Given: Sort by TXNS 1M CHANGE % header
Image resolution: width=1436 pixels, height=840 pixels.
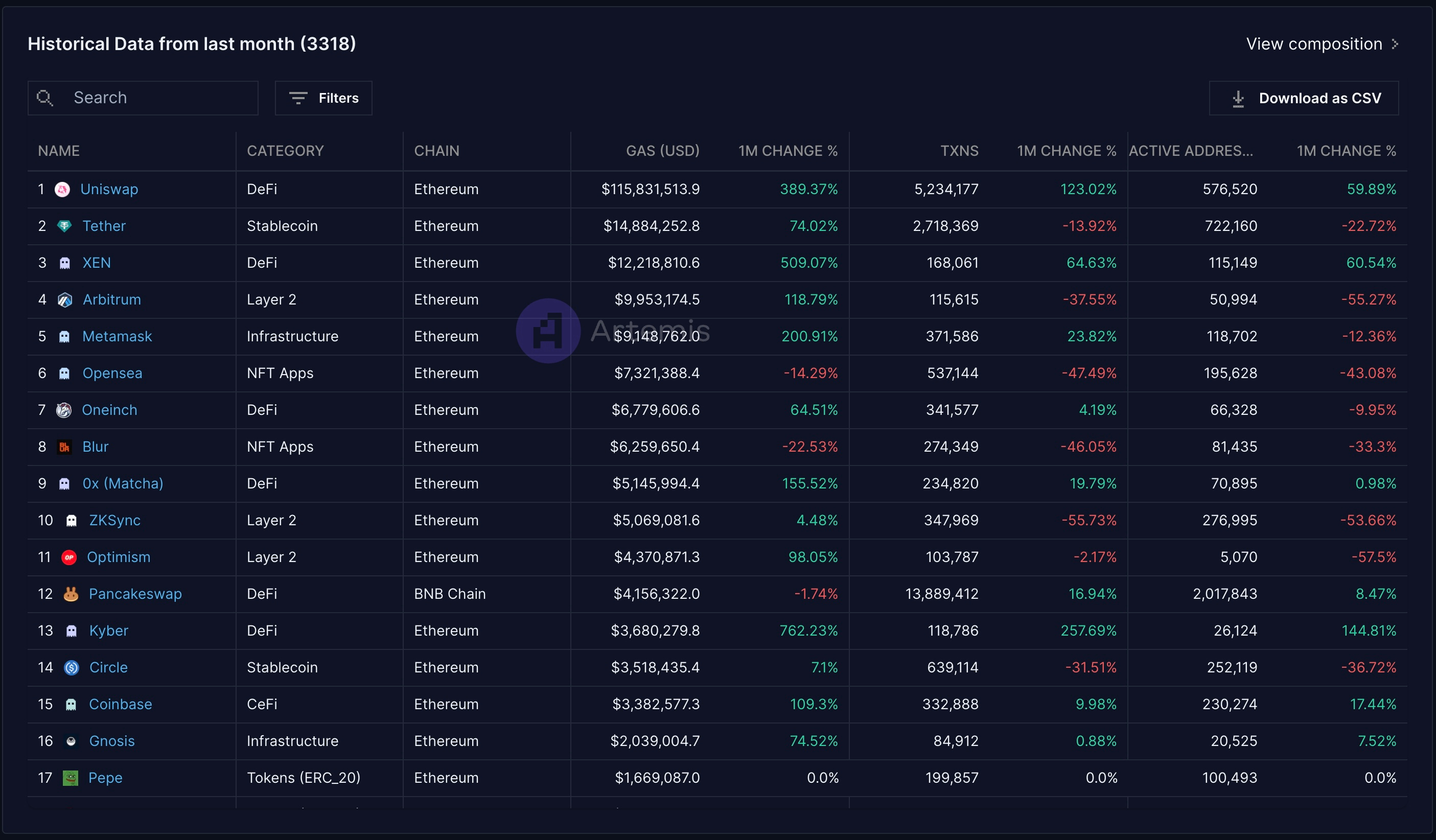Looking at the screenshot, I should pyautogui.click(x=1067, y=151).
